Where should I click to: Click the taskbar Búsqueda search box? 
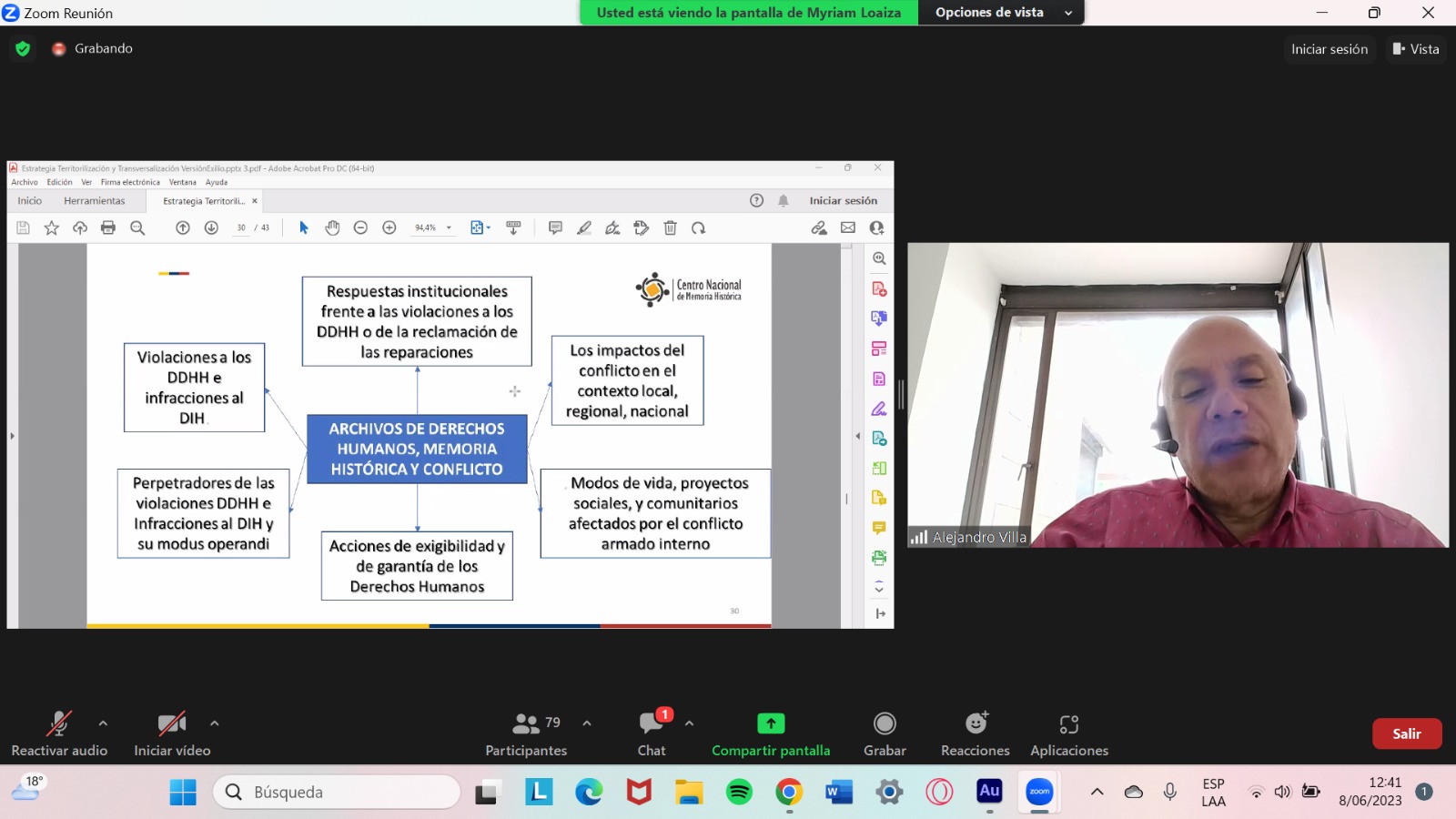337,793
